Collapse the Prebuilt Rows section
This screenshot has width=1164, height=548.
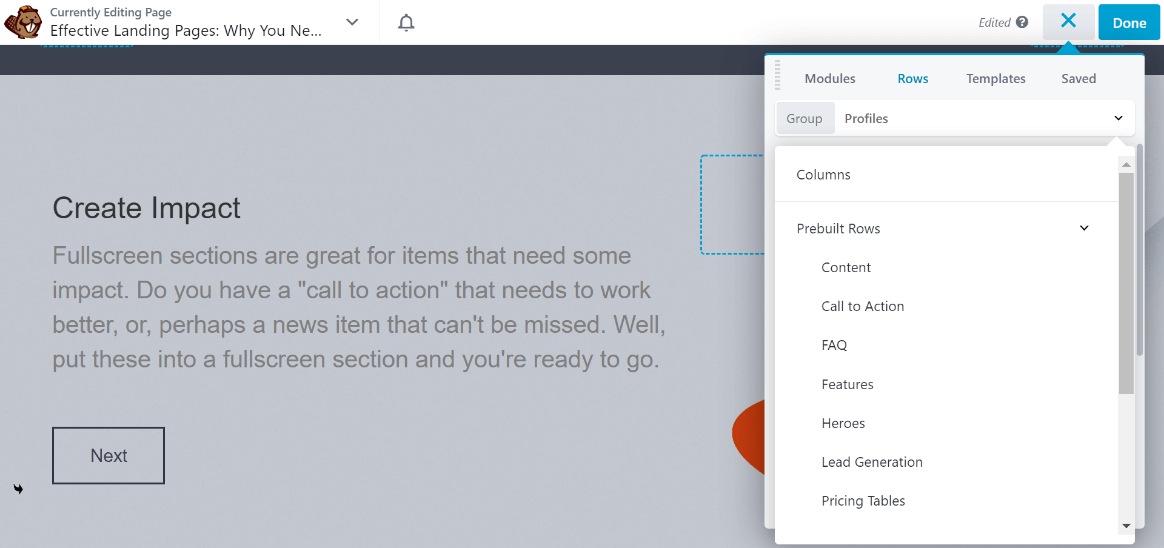pos(1084,228)
